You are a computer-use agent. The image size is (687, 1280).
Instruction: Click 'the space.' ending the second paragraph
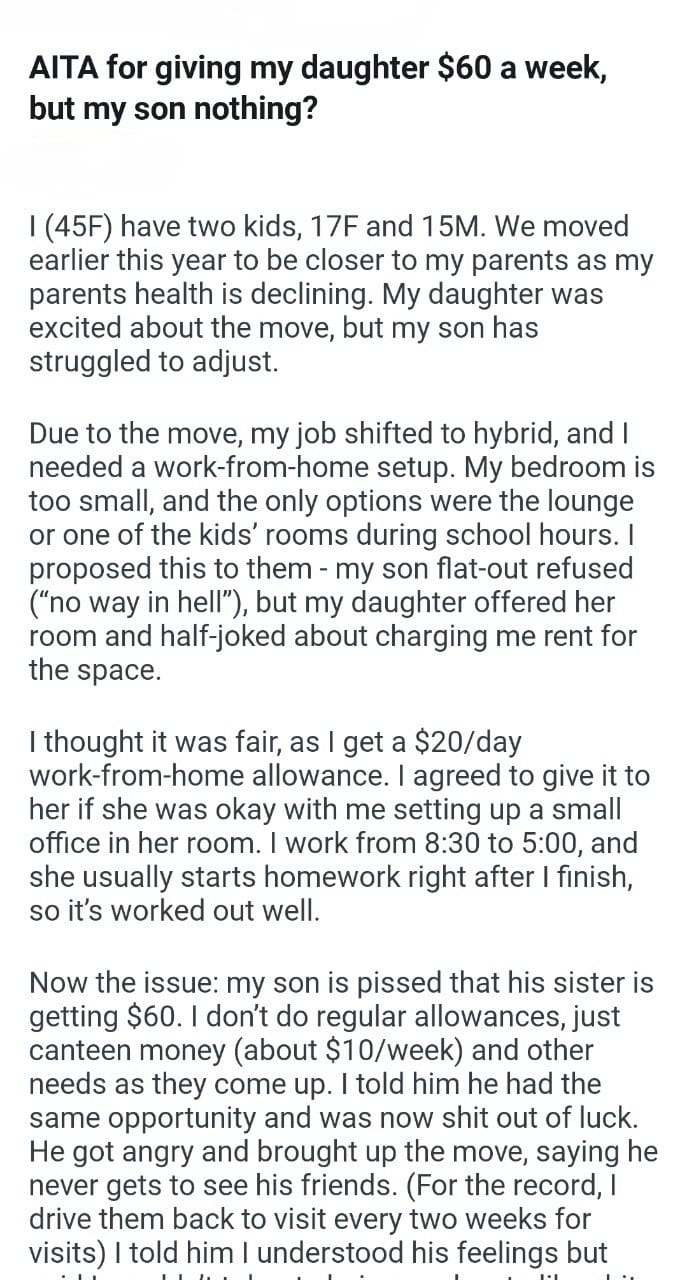click(95, 670)
